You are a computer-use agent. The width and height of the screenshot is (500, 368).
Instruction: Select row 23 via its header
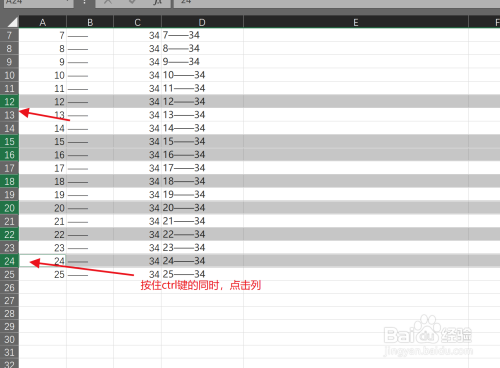9,248
